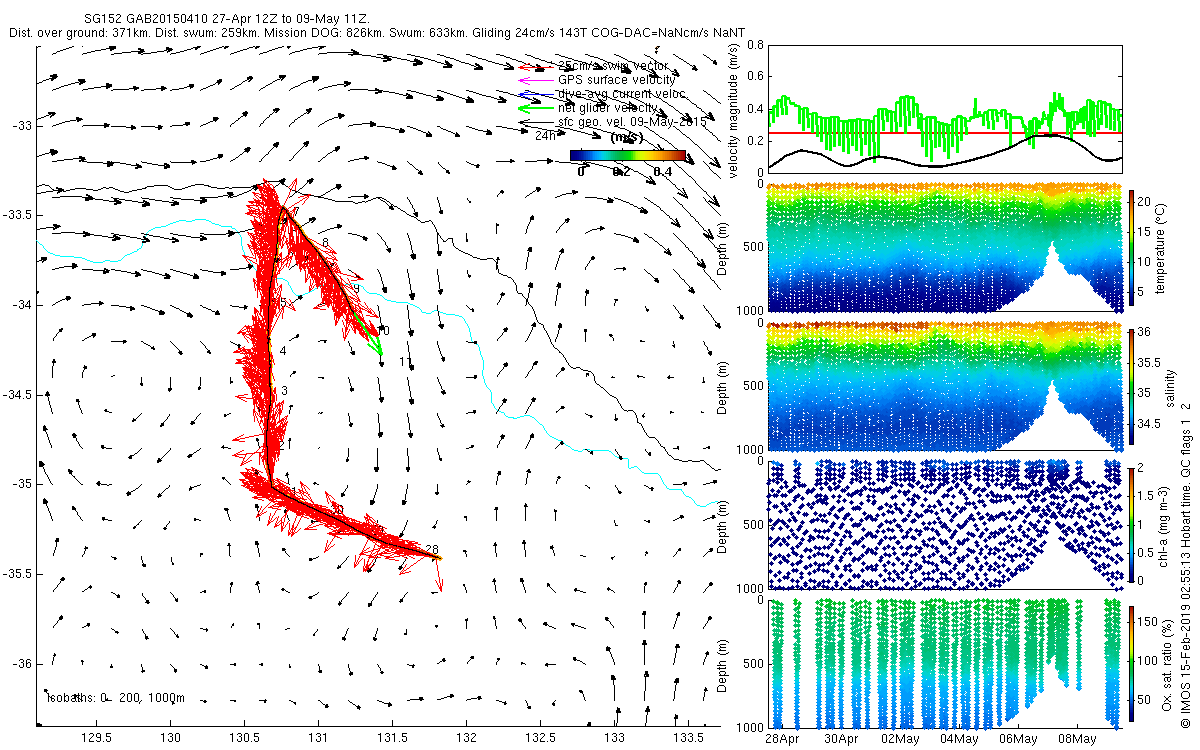Click the 04May date label
Screen dimensions: 1200x750
click(x=960, y=739)
